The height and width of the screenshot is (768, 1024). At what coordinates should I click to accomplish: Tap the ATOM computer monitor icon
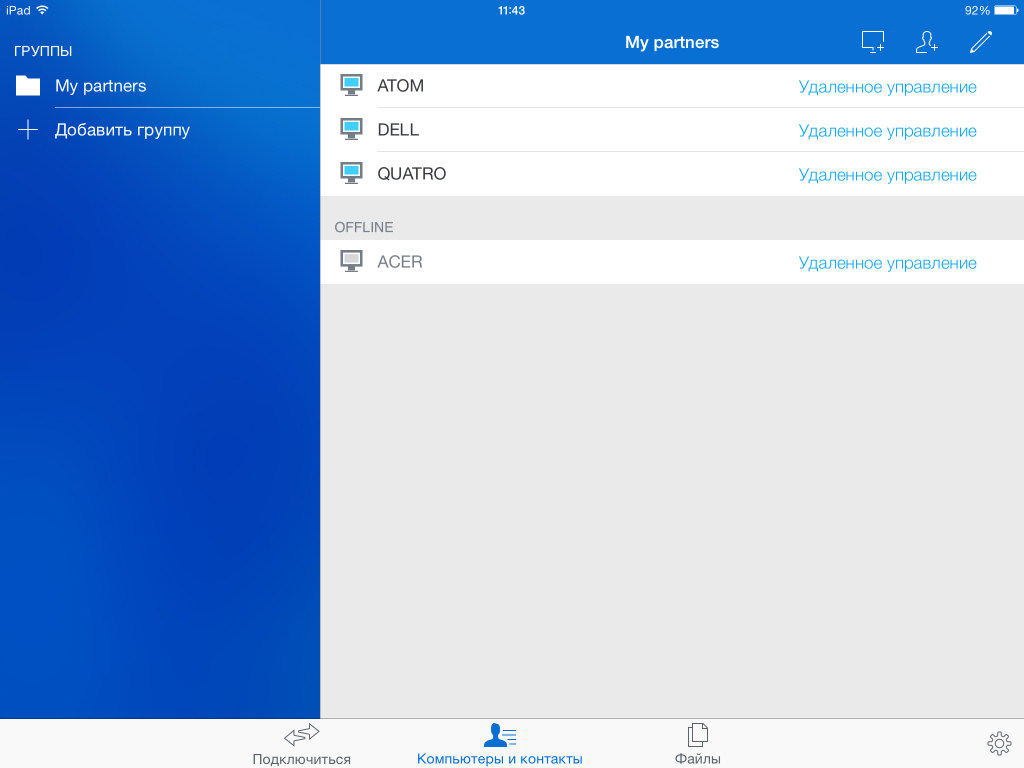coord(351,86)
